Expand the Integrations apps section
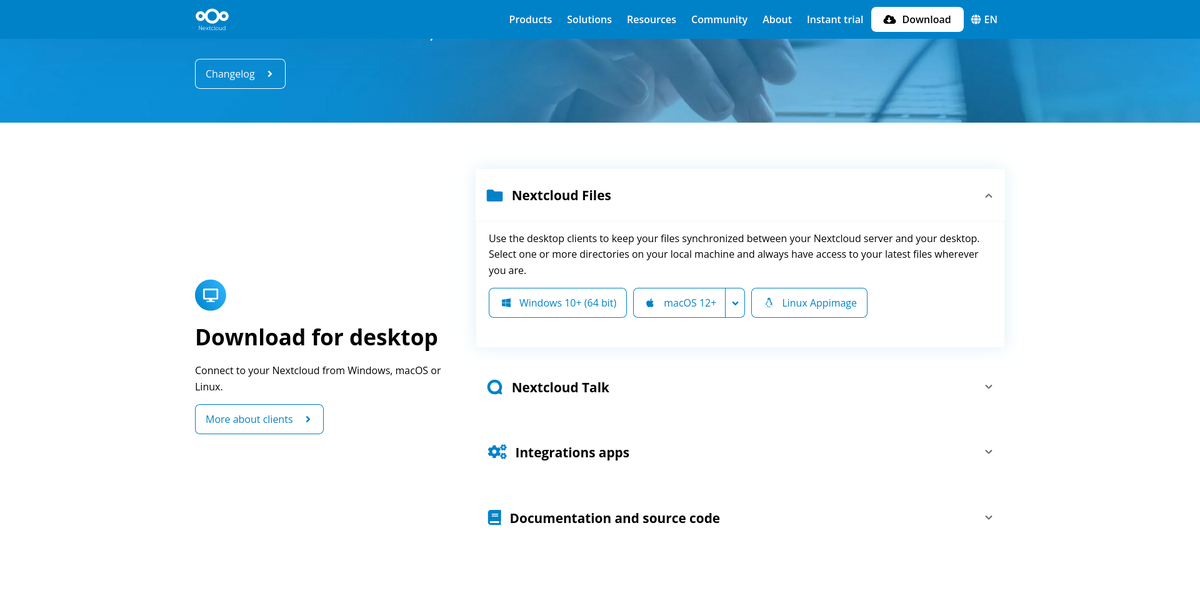 pyautogui.click(x=988, y=451)
